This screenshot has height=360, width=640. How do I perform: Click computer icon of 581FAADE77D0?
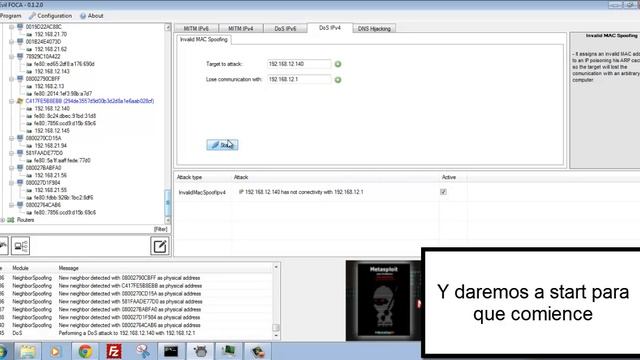(20, 153)
